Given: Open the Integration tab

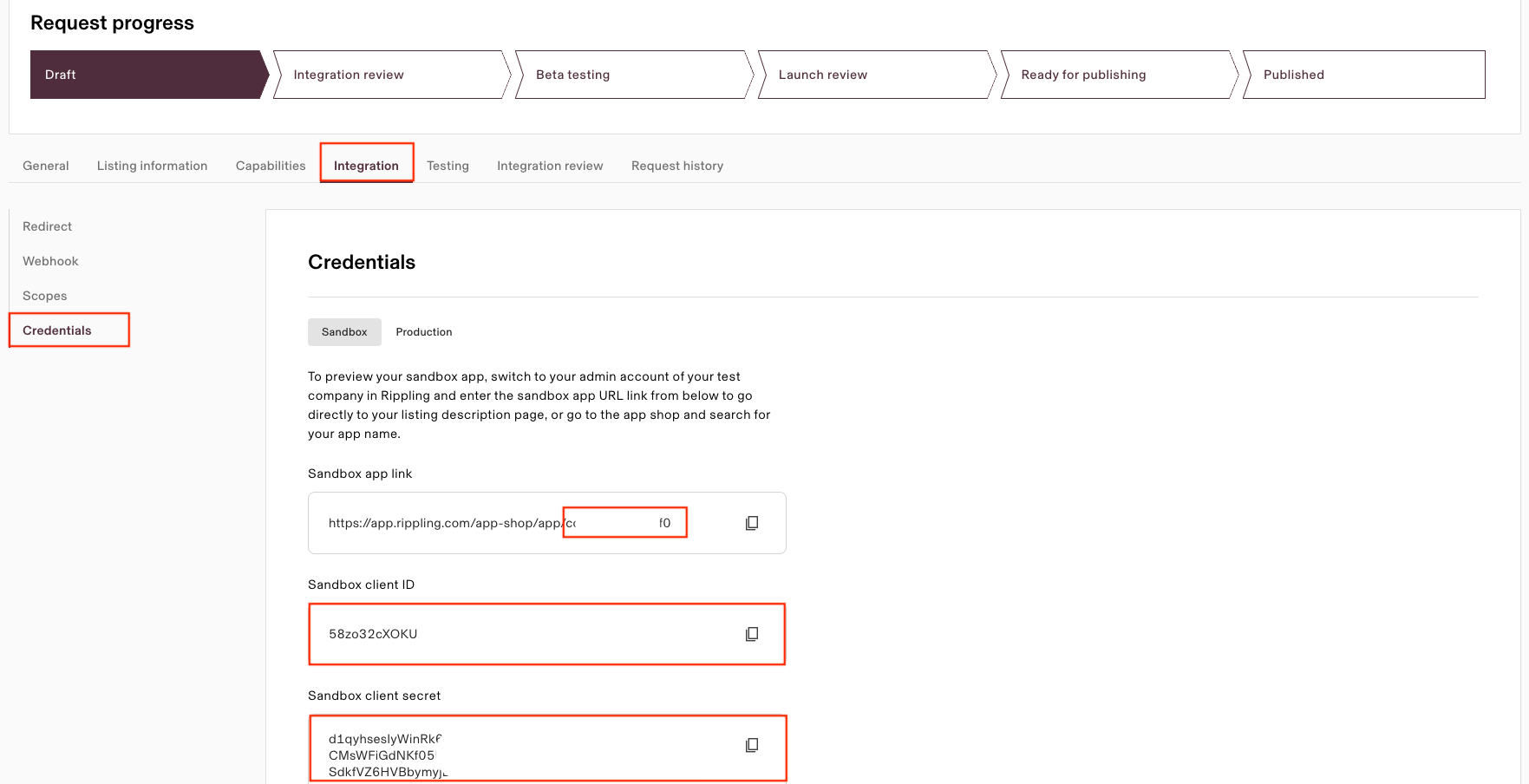Looking at the screenshot, I should click(x=366, y=165).
